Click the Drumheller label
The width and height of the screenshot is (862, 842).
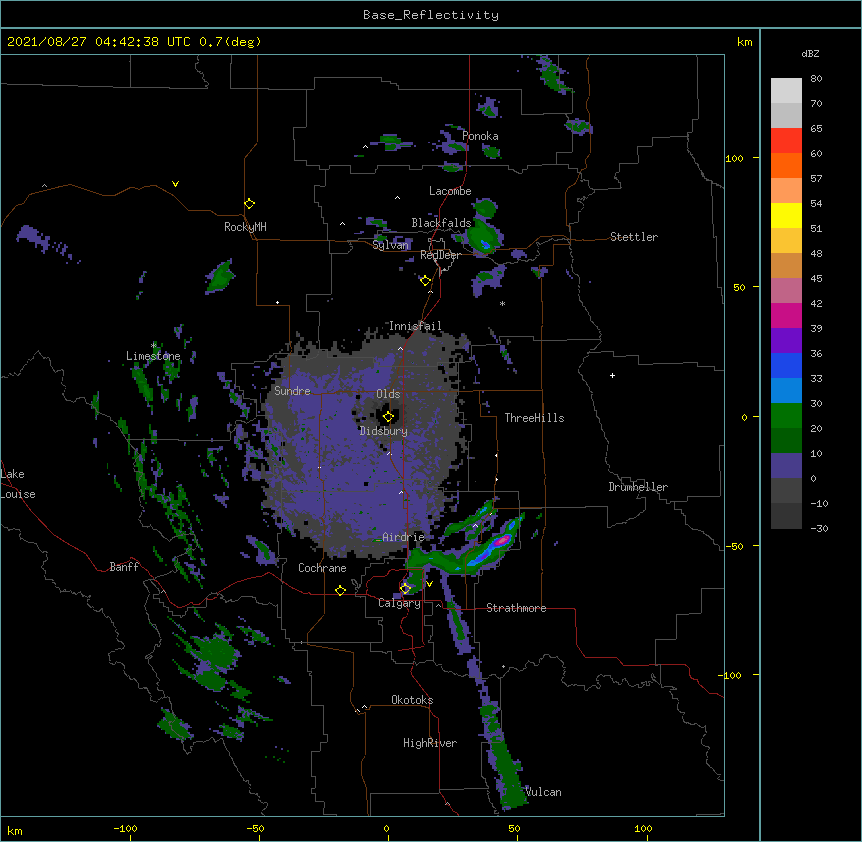point(638,487)
